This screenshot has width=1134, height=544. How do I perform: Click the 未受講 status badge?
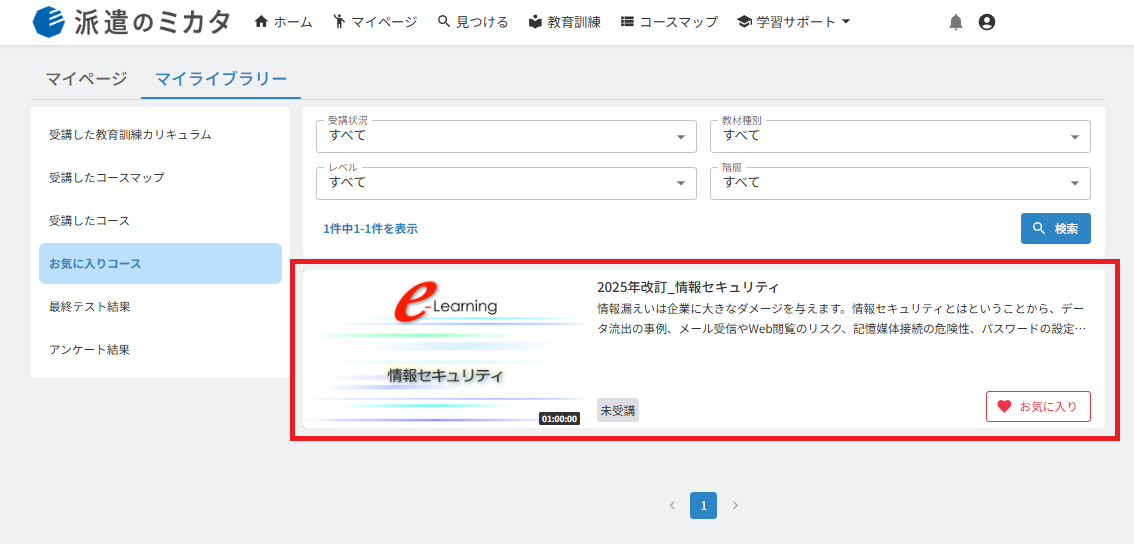[618, 410]
